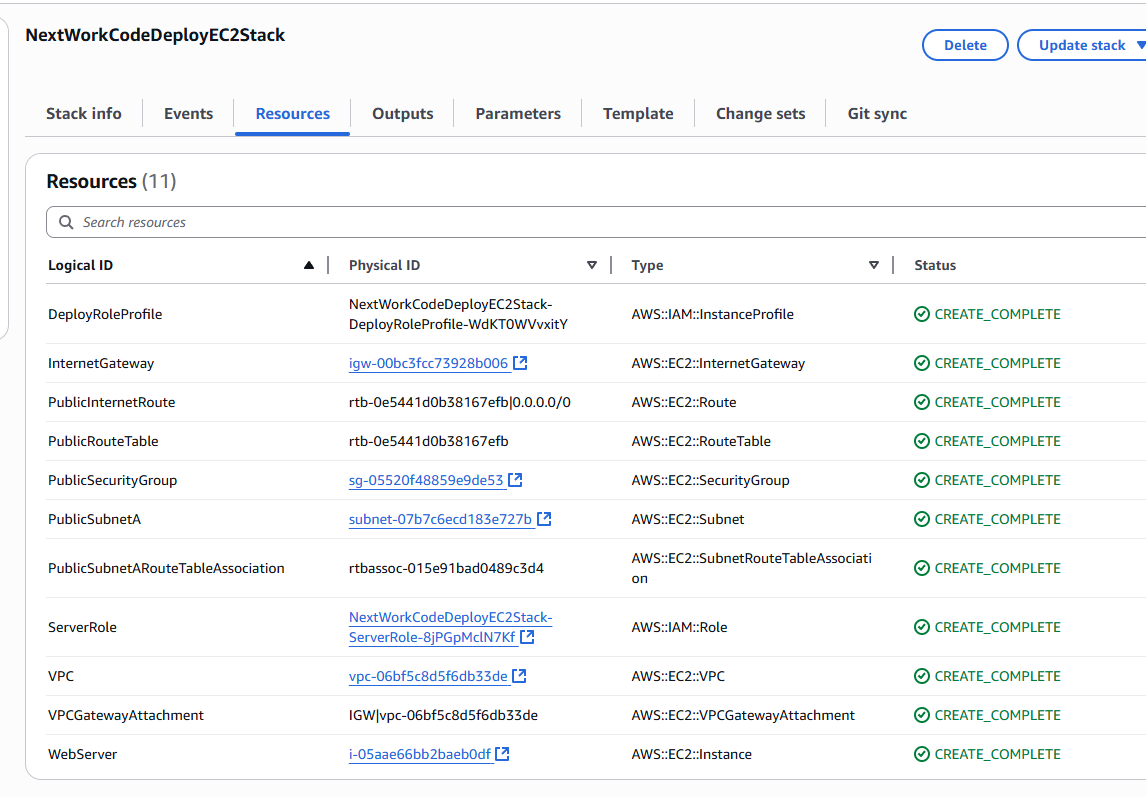Open the Type column filter dropdown
1146x797 pixels.
coord(874,264)
